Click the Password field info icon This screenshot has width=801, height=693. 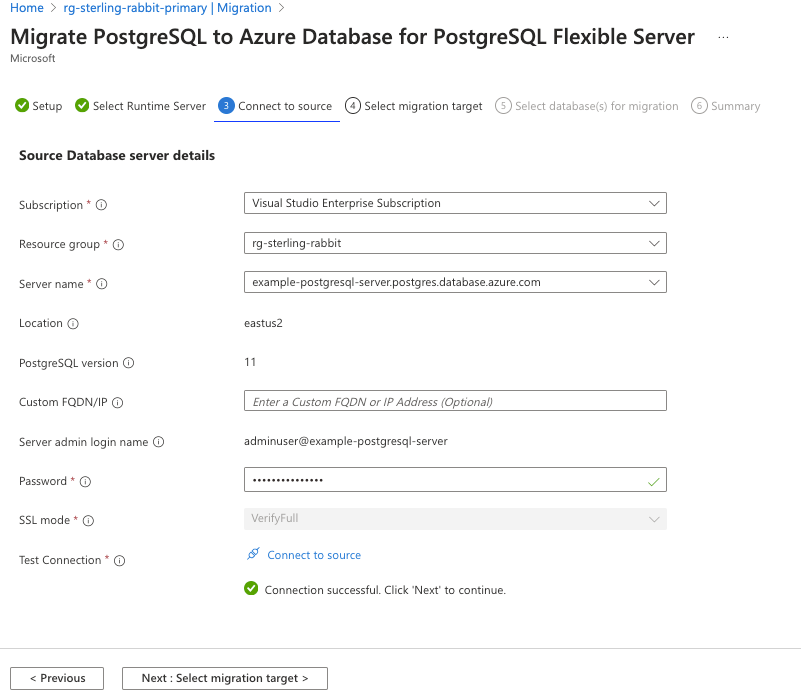[85, 482]
